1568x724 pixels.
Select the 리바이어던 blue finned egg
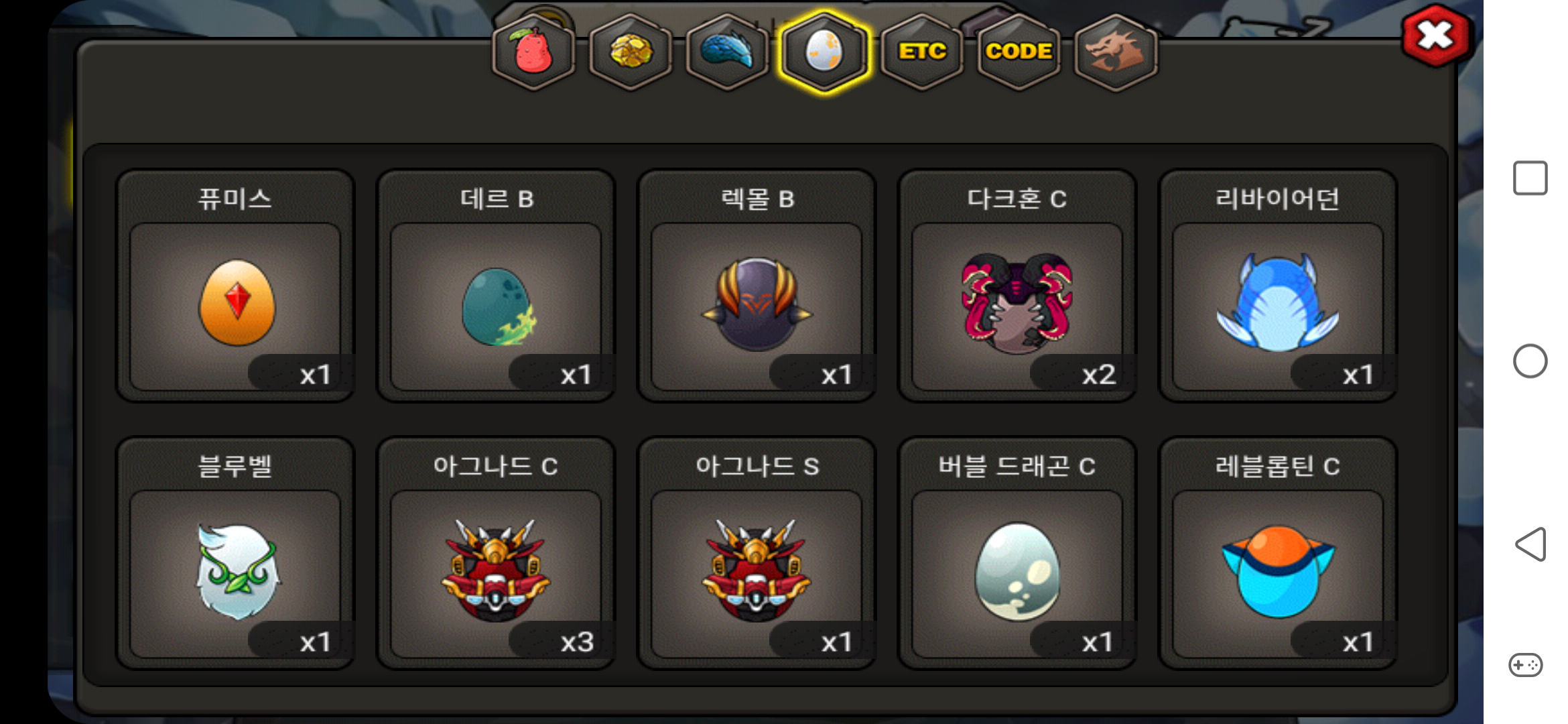coord(1278,286)
